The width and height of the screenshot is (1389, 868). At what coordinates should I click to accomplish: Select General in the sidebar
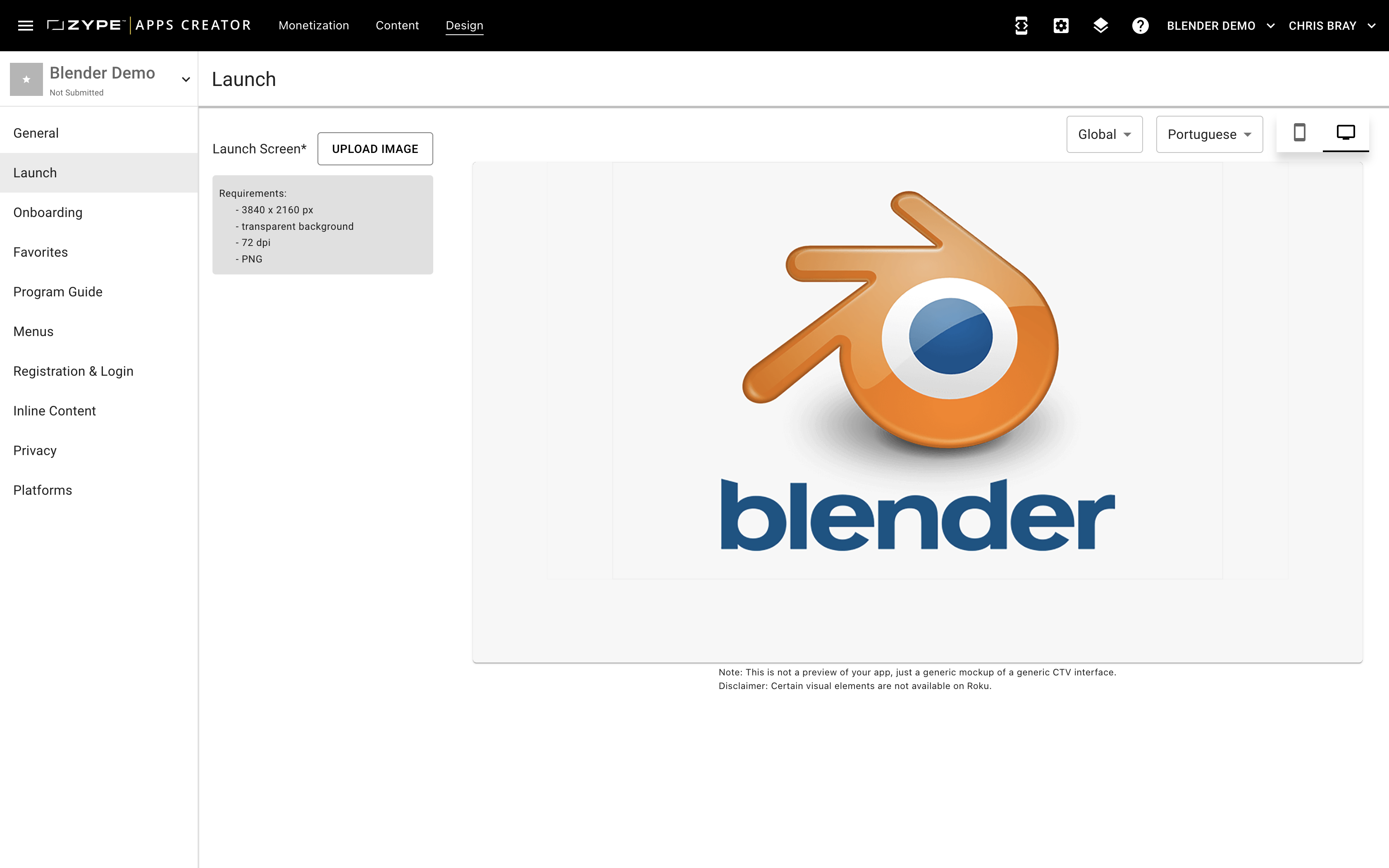[99, 133]
